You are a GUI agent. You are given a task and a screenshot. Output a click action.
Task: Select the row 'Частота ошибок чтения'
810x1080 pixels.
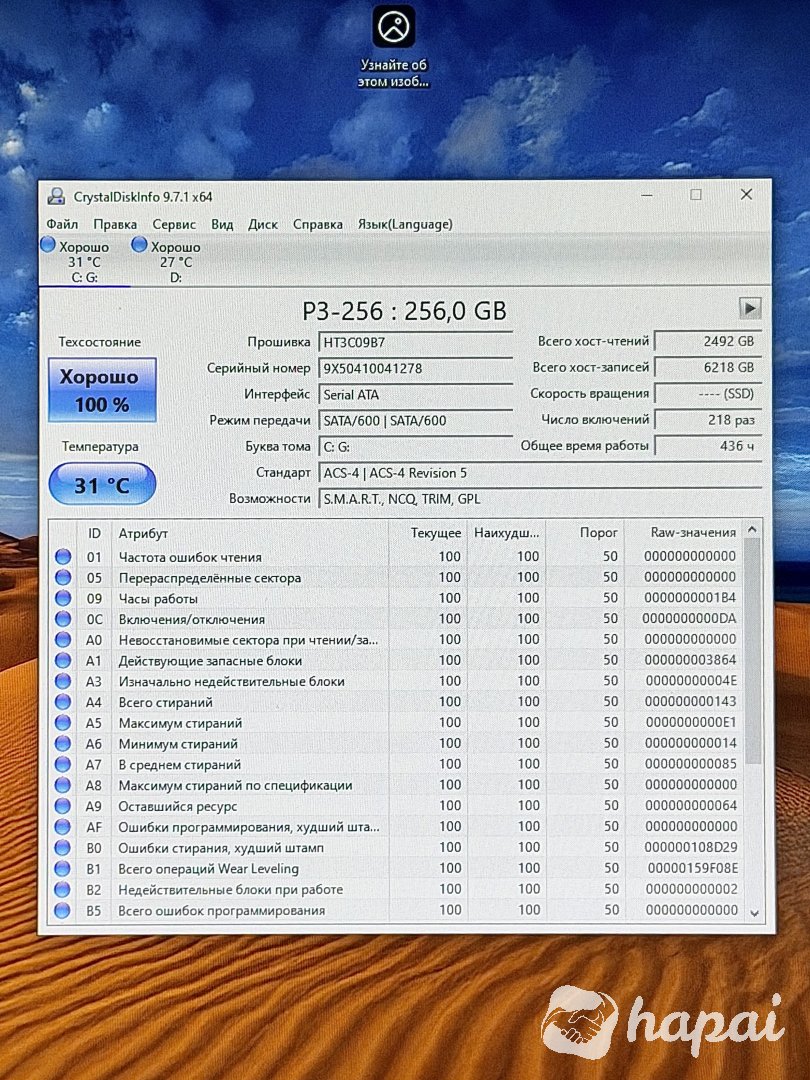396,557
